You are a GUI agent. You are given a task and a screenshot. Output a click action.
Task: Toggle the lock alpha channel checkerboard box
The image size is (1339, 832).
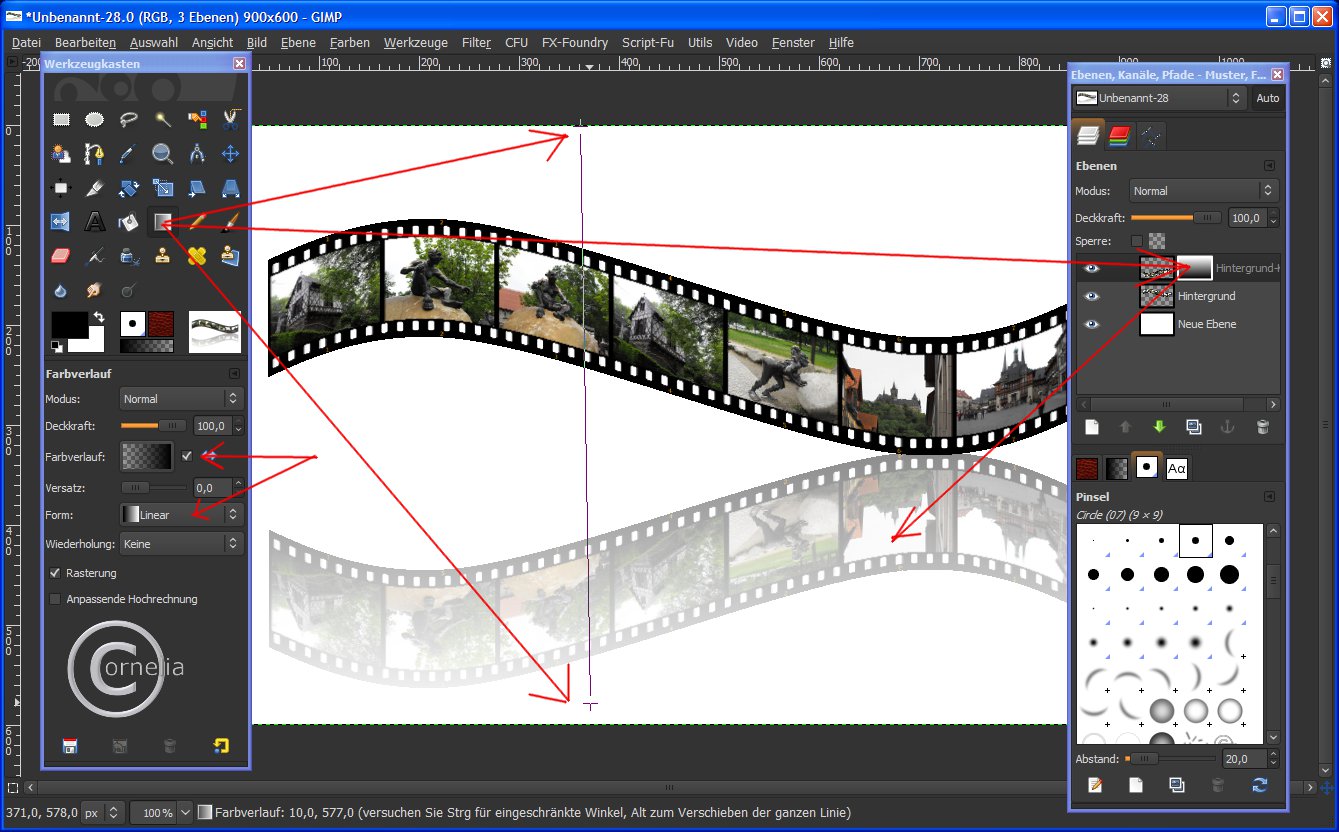(x=1157, y=241)
